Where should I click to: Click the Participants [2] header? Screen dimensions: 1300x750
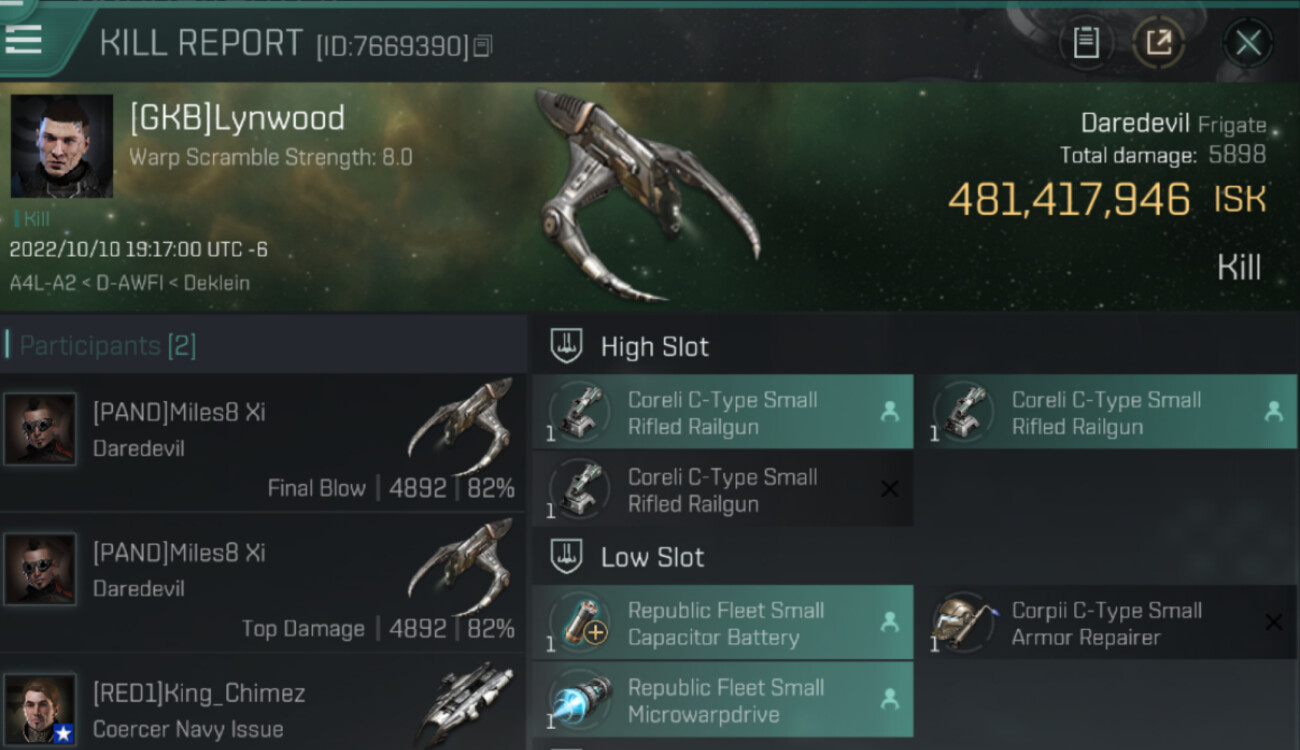click(107, 346)
